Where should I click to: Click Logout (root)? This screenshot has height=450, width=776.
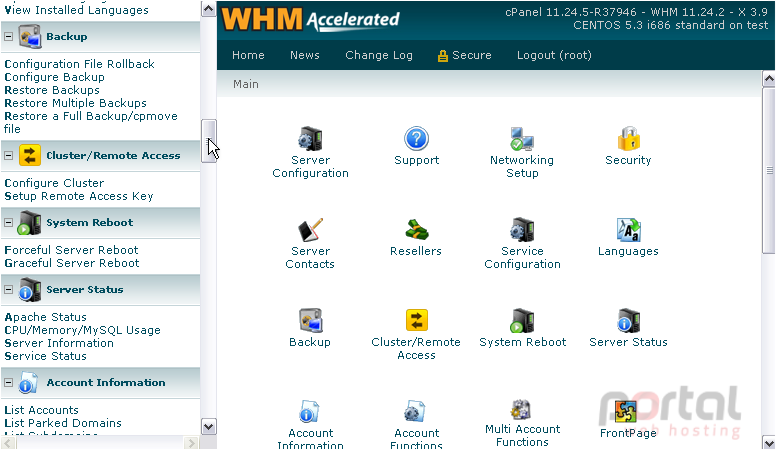pos(554,55)
